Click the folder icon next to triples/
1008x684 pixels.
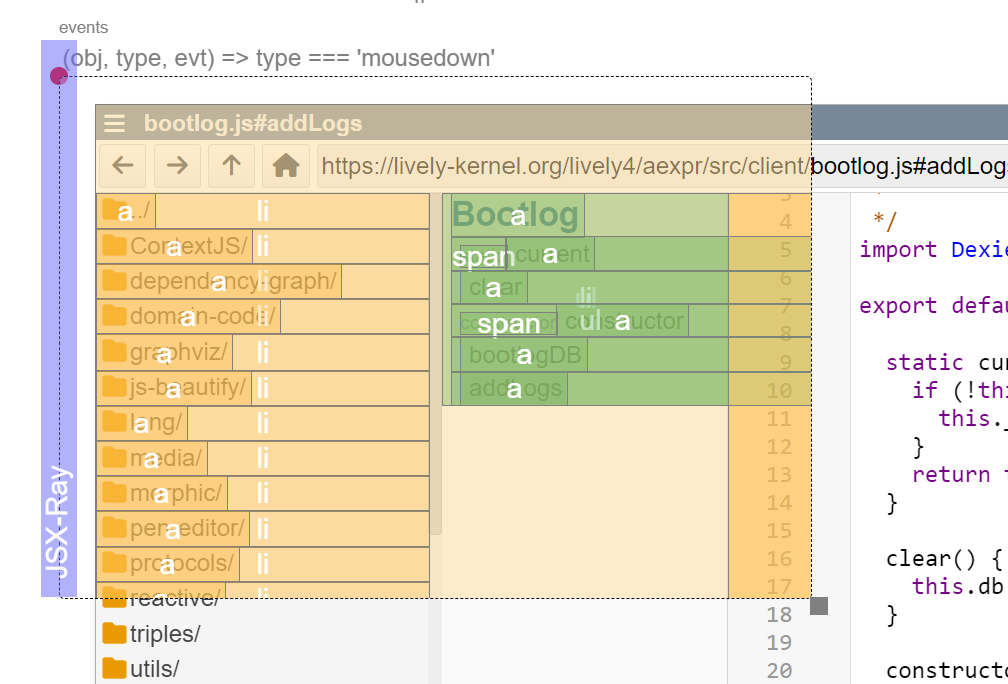click(114, 634)
